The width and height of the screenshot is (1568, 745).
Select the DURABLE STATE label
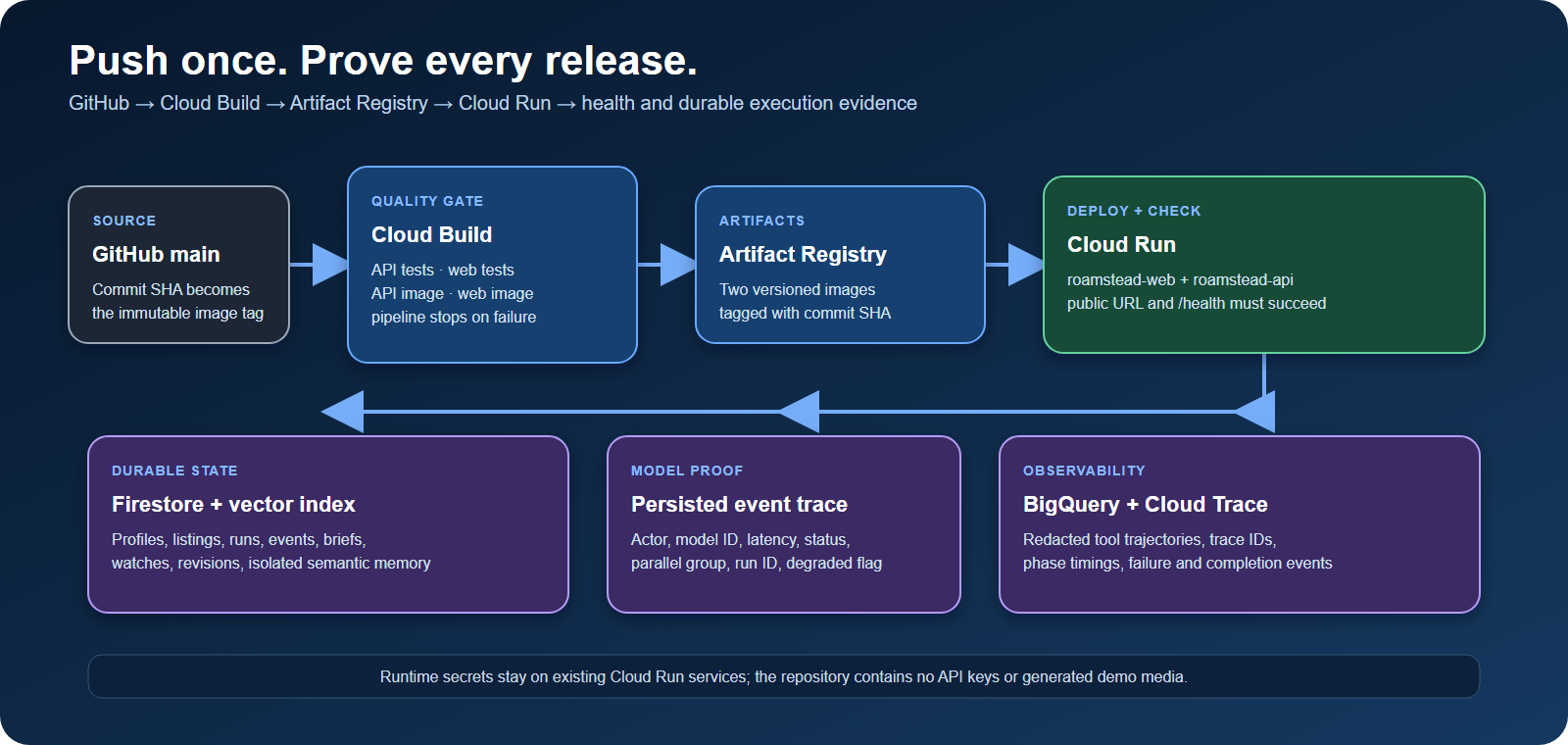pyautogui.click(x=174, y=471)
